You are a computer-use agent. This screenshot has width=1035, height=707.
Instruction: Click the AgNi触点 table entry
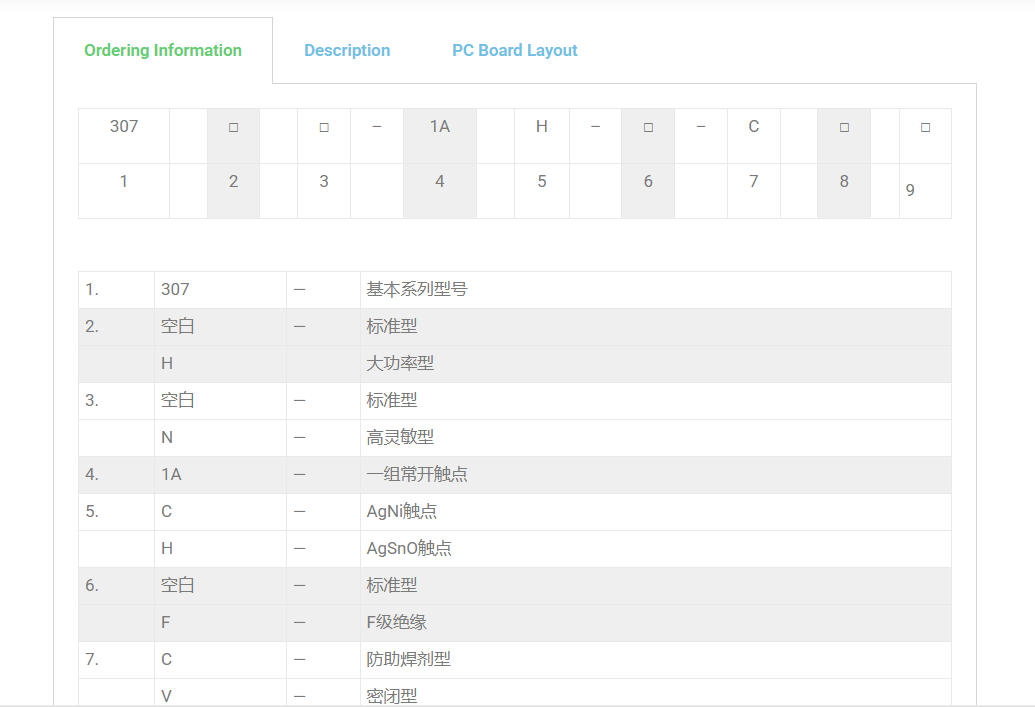click(x=402, y=511)
